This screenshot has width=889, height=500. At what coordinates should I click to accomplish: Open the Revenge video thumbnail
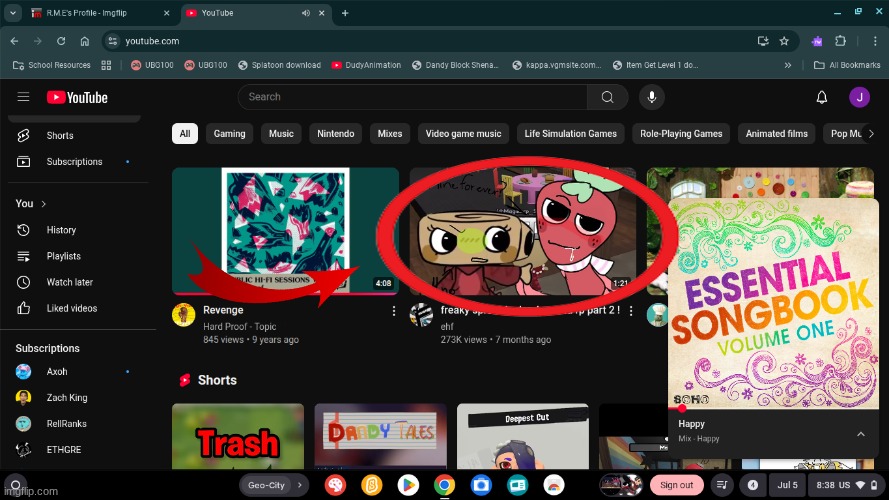286,231
